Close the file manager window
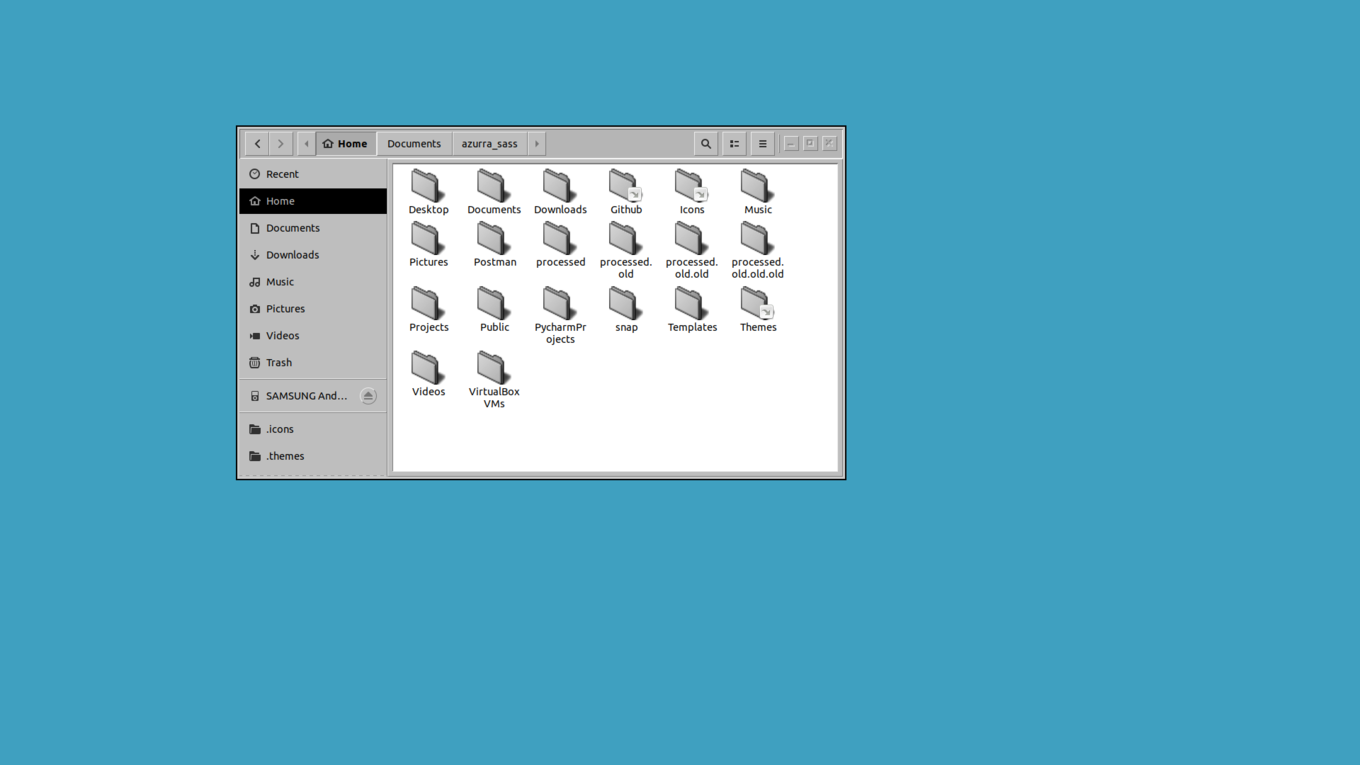The image size is (1360, 765). tap(829, 144)
